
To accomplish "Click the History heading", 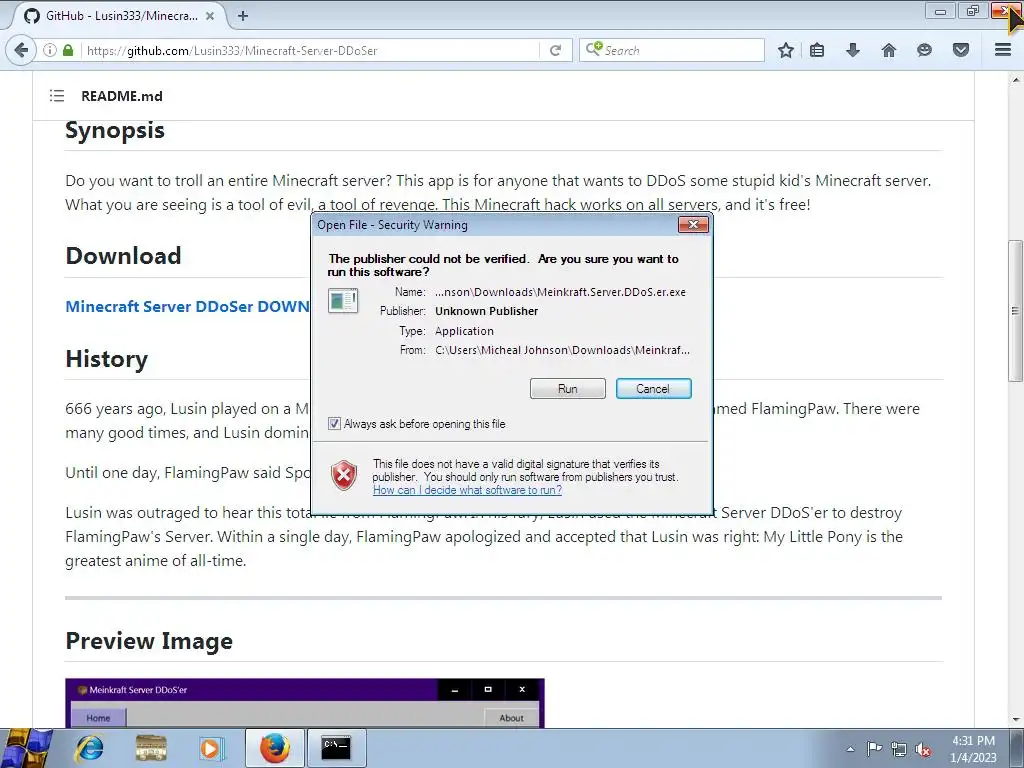I will tap(106, 359).
